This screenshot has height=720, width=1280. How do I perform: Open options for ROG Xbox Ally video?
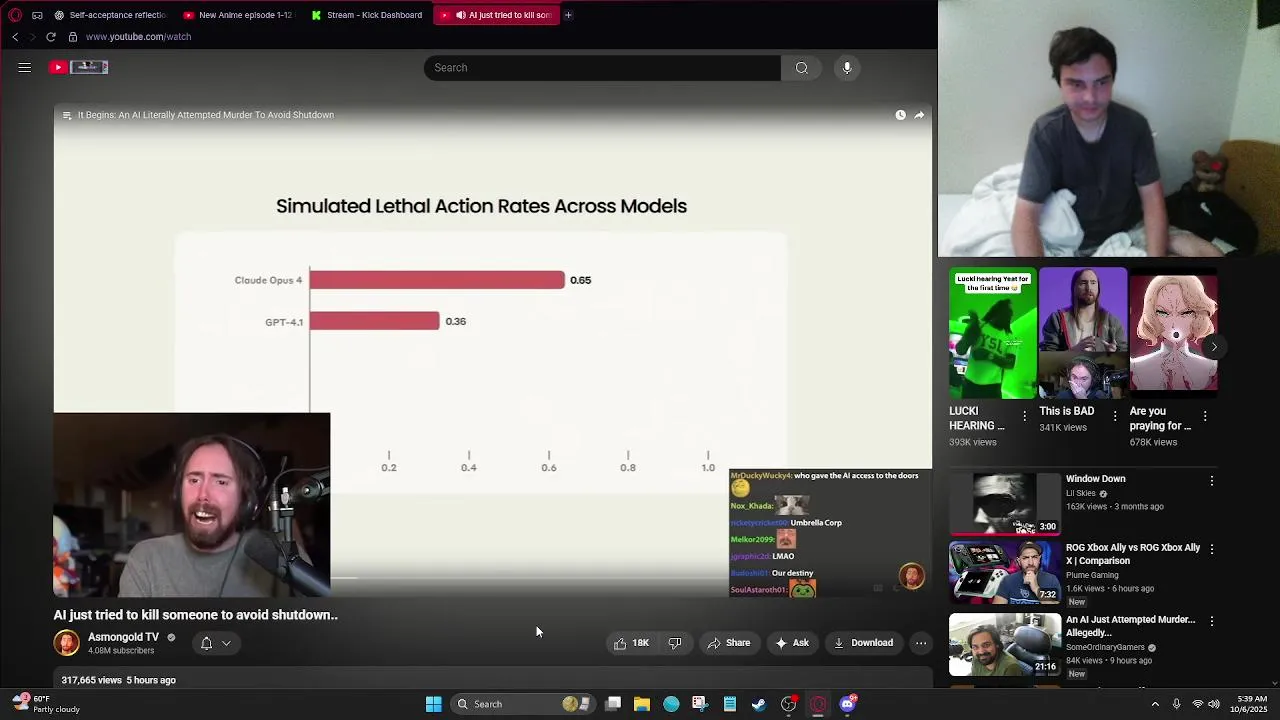pos(1211,550)
